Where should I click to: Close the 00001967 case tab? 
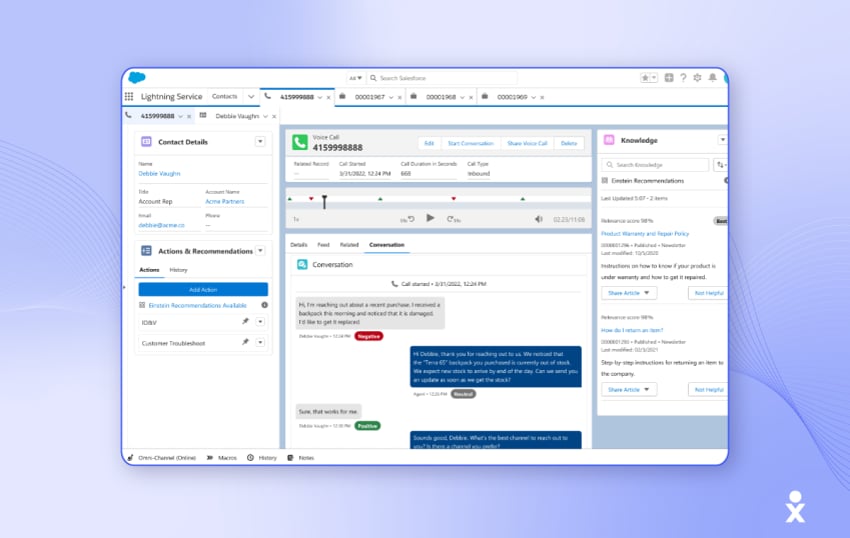(400, 98)
